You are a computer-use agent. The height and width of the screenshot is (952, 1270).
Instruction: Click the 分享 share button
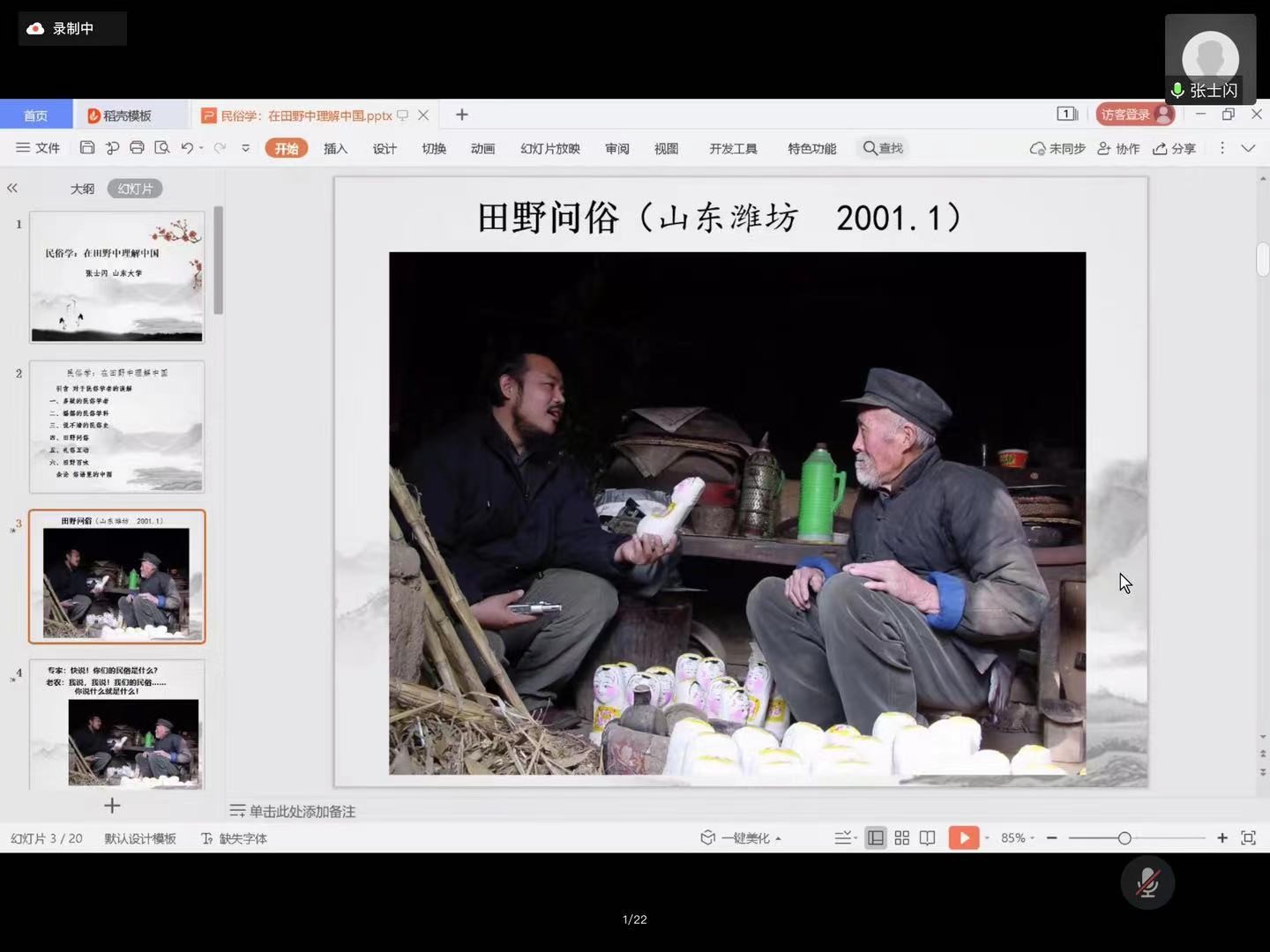click(x=1174, y=149)
